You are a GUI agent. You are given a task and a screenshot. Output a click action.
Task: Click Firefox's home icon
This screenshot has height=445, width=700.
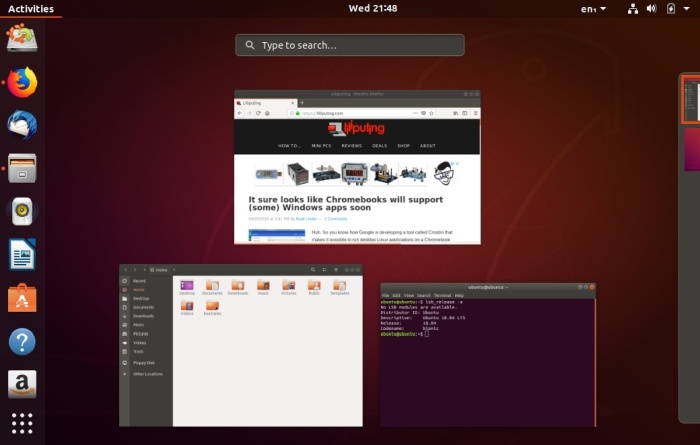267,113
